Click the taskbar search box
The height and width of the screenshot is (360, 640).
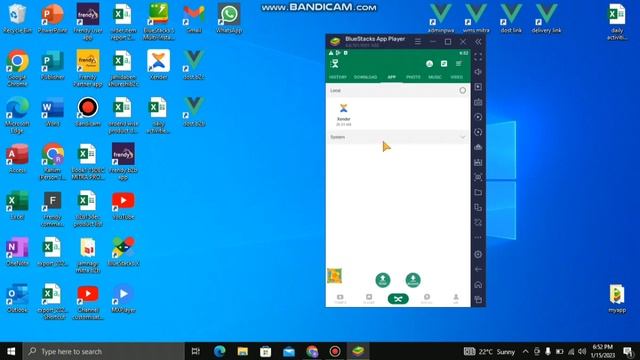[103, 351]
